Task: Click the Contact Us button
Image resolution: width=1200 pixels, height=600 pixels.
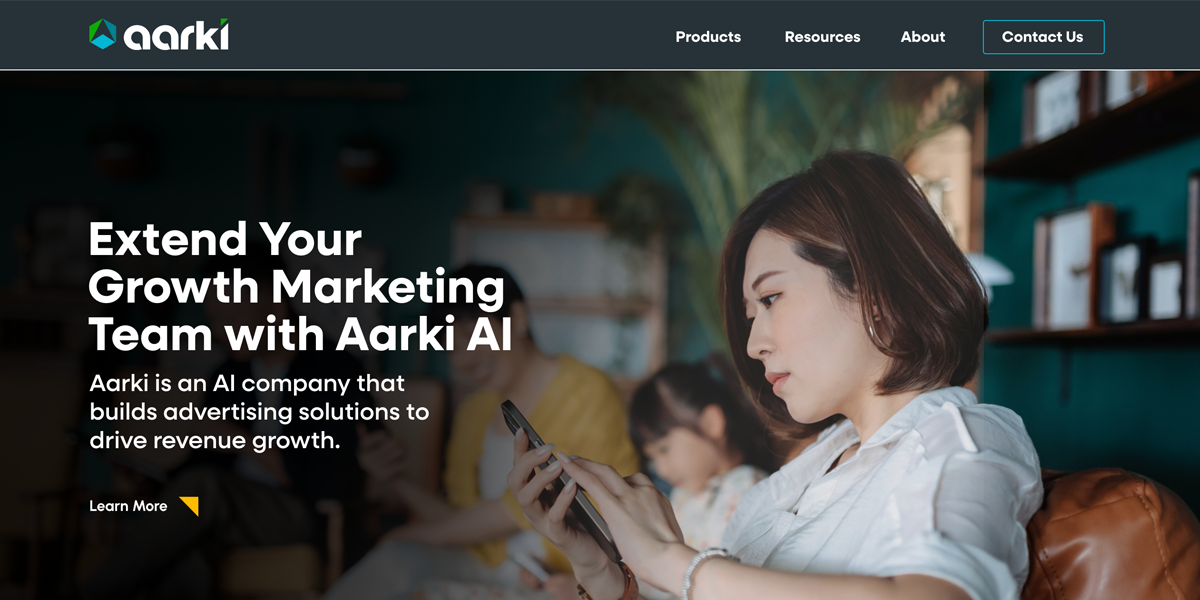Action: click(1043, 37)
